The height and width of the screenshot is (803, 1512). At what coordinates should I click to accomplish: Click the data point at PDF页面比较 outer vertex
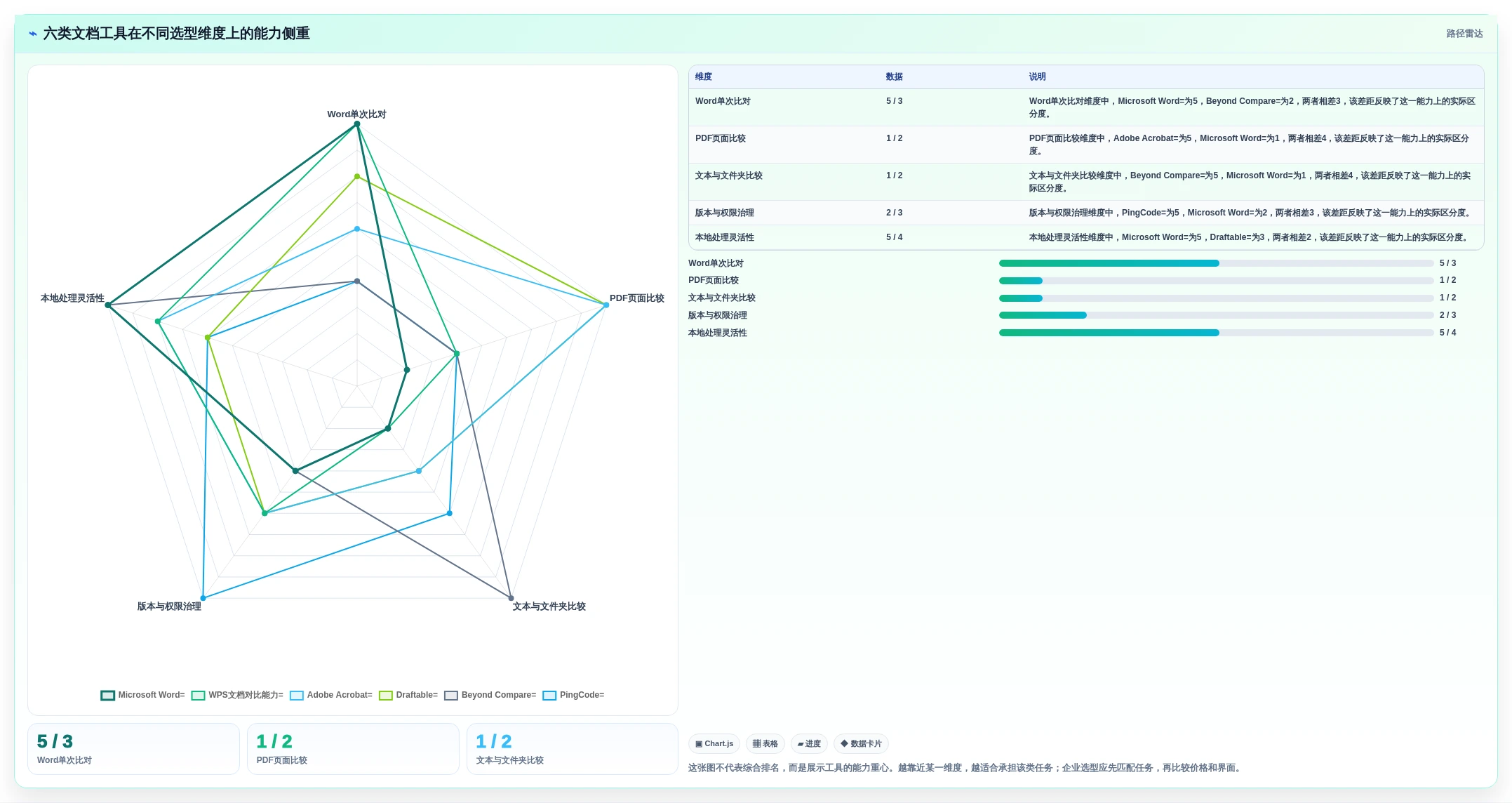pyautogui.click(x=606, y=305)
